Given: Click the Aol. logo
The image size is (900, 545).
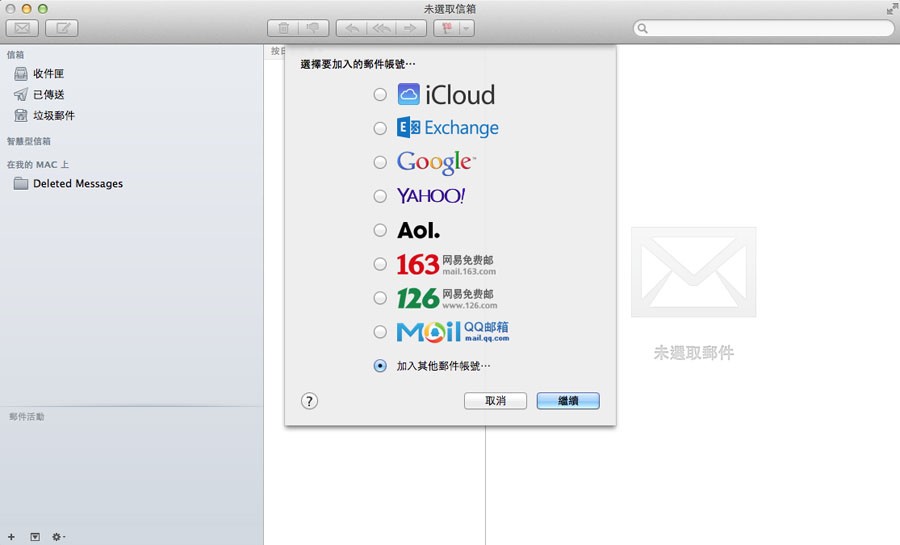Looking at the screenshot, I should pos(418,231).
